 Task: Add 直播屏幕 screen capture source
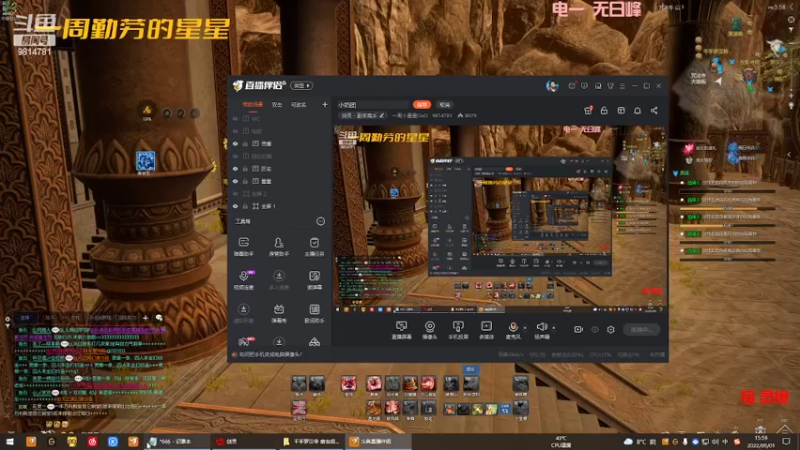(402, 330)
